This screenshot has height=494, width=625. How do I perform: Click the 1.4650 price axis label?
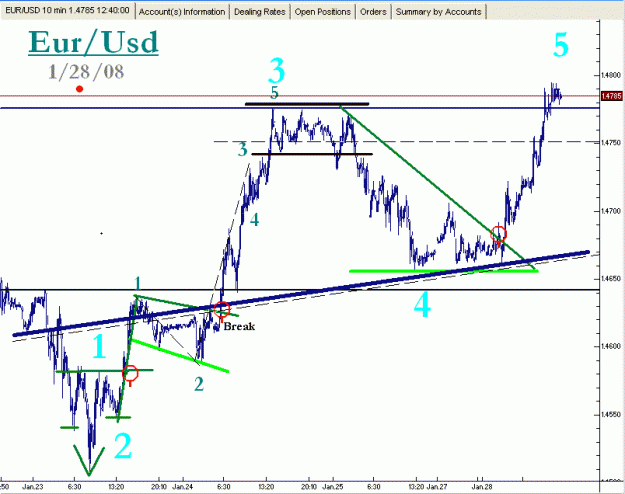(611, 279)
